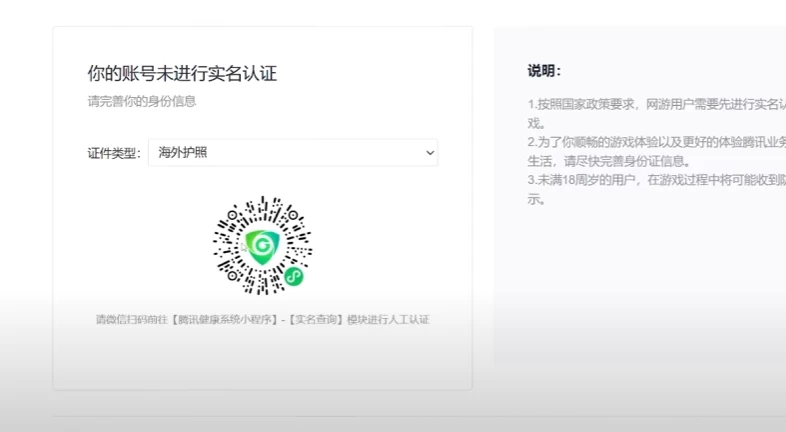The height and width of the screenshot is (432, 786).
Task: Click 请微信扫码前往 text under QR code
Action: pyautogui.click(x=132, y=320)
